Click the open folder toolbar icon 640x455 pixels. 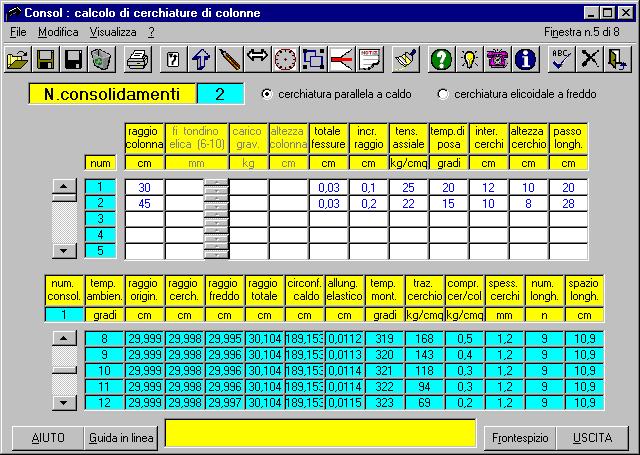pos(18,60)
